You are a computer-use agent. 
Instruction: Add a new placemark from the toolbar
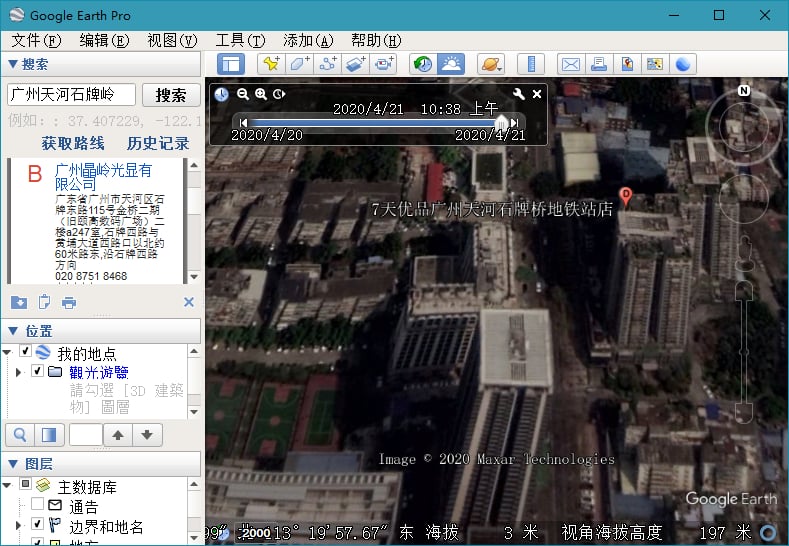270,64
